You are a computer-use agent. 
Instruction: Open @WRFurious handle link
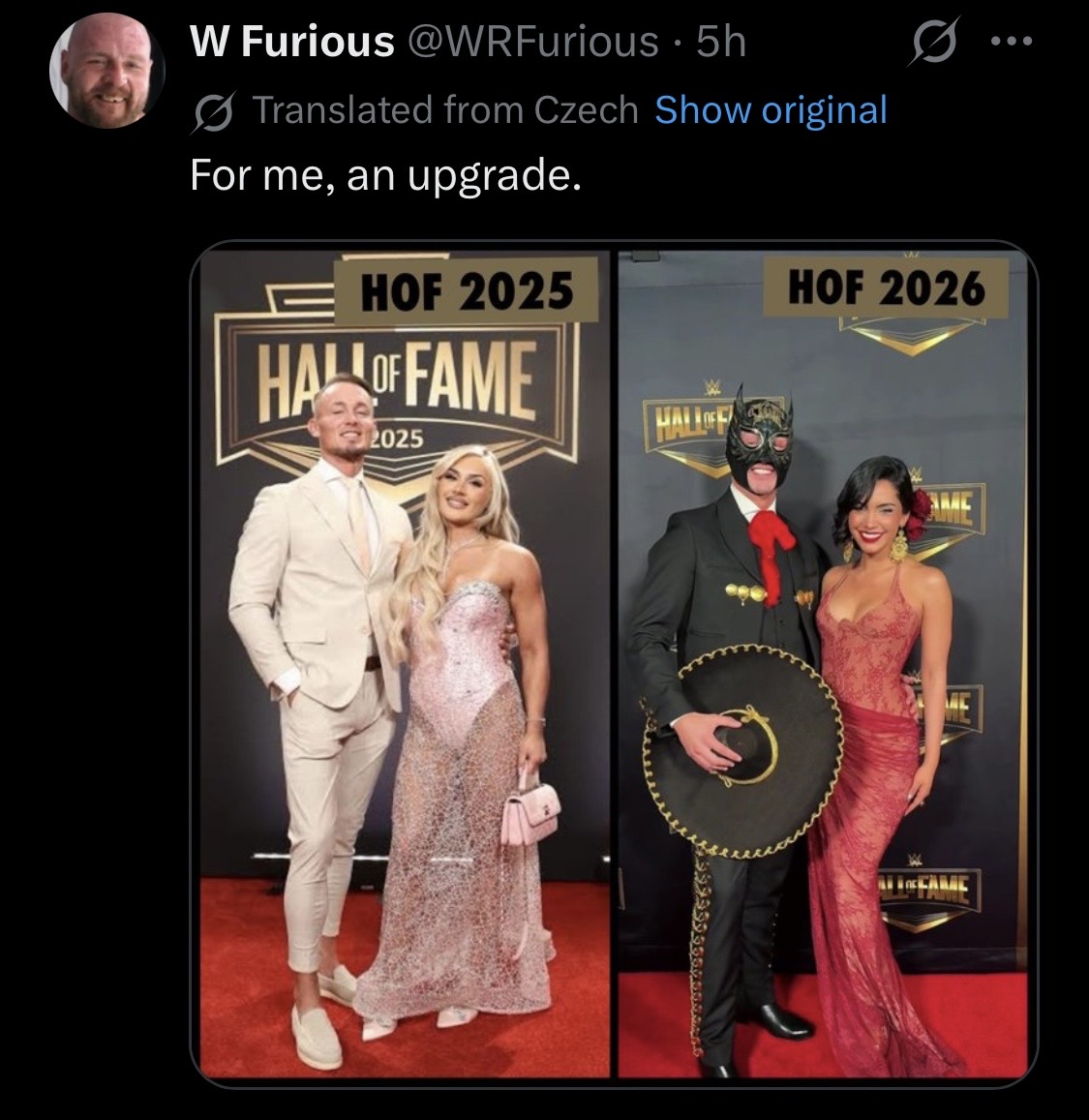click(x=532, y=41)
